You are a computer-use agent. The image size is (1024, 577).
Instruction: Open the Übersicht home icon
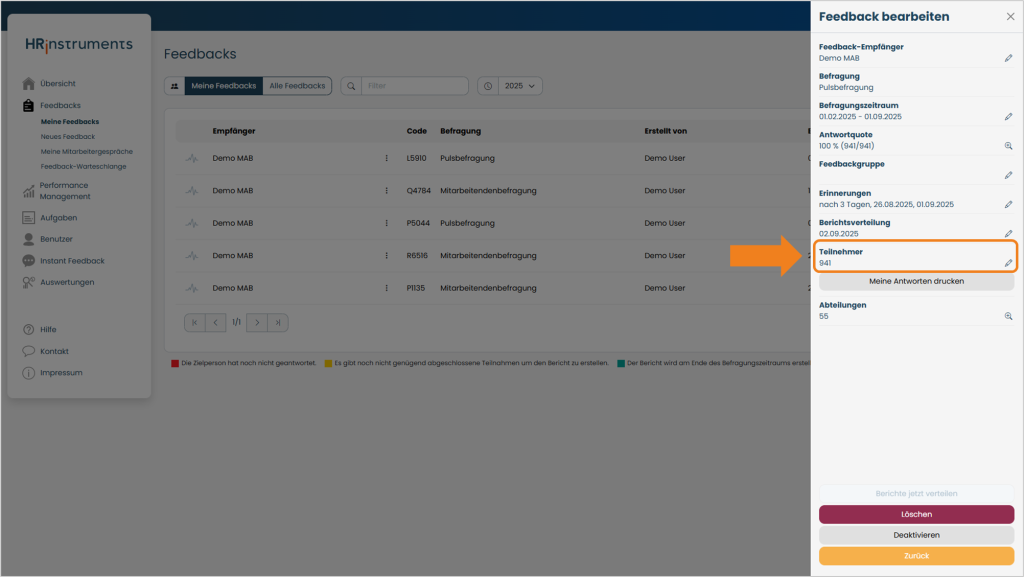pos(28,84)
